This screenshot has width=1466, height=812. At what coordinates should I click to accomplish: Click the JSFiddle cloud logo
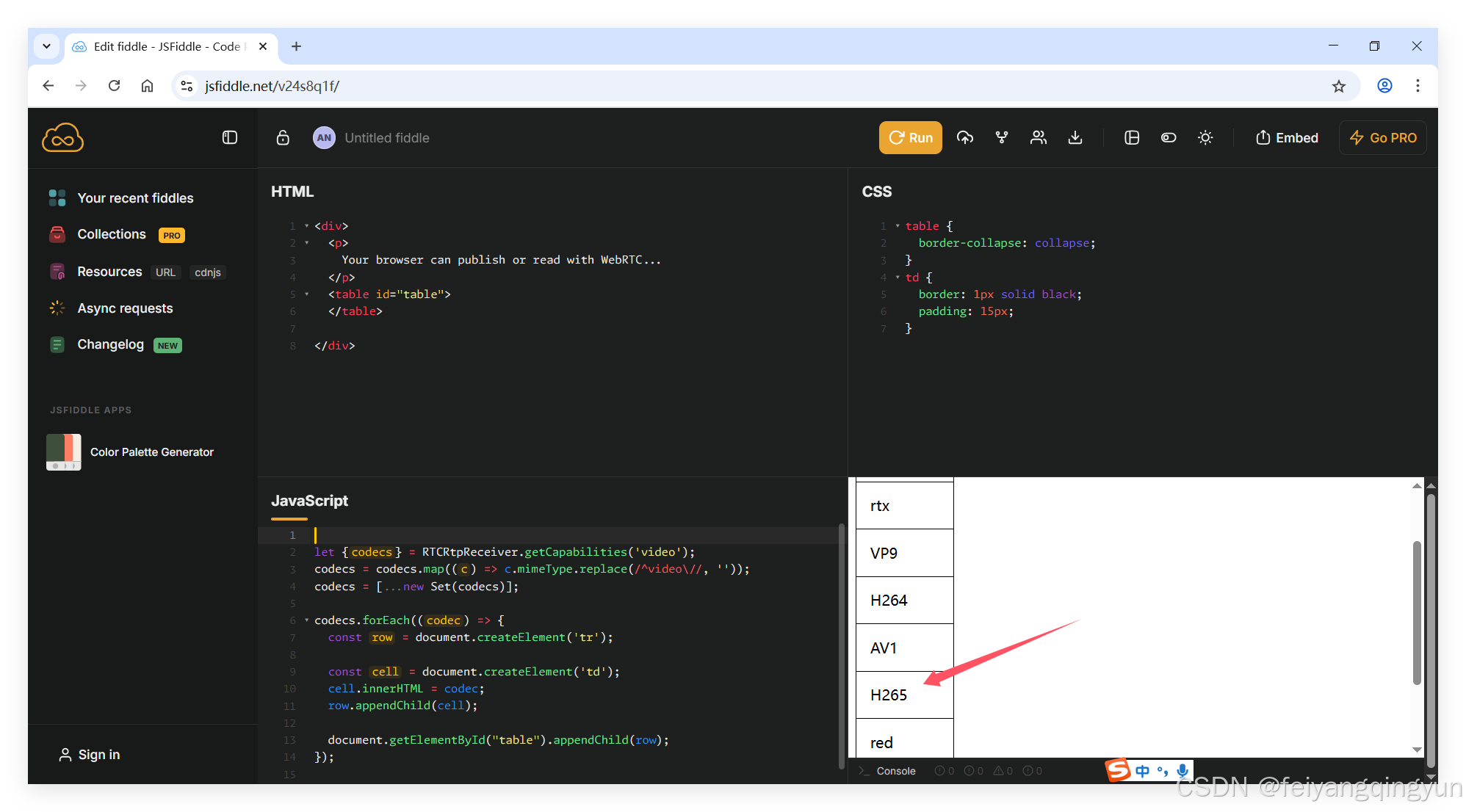tap(62, 138)
